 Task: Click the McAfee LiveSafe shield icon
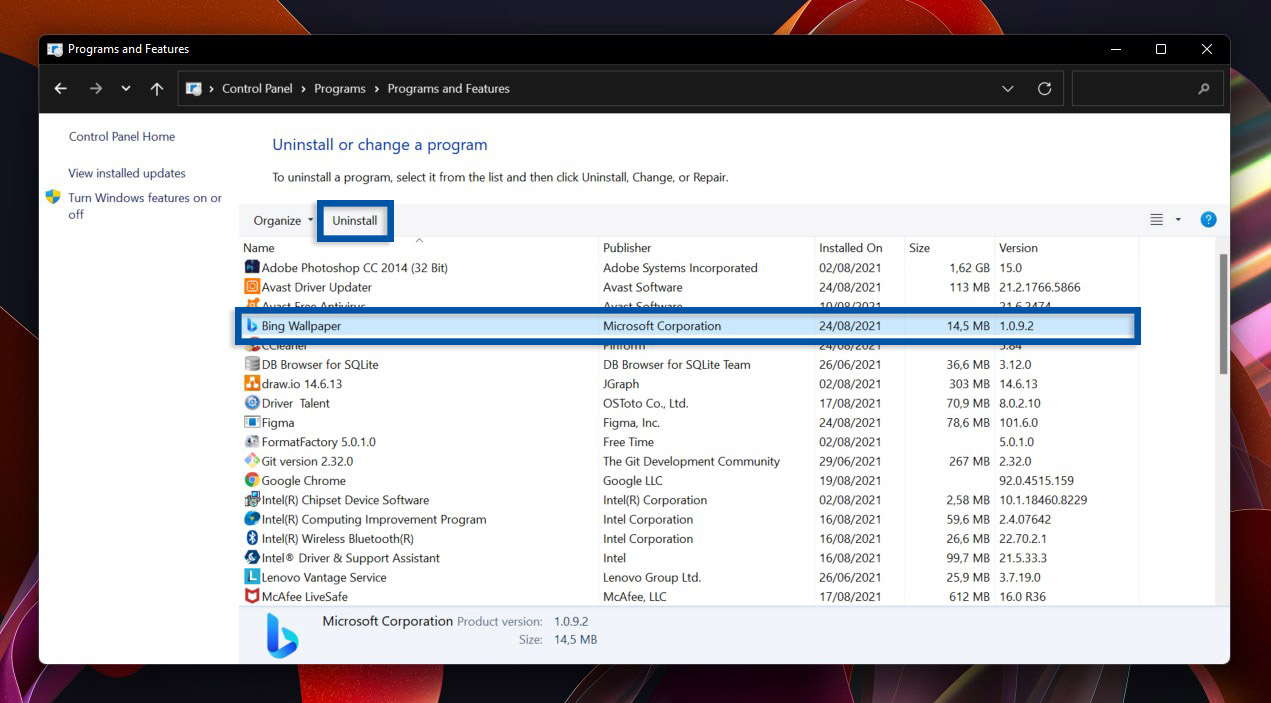click(x=252, y=596)
